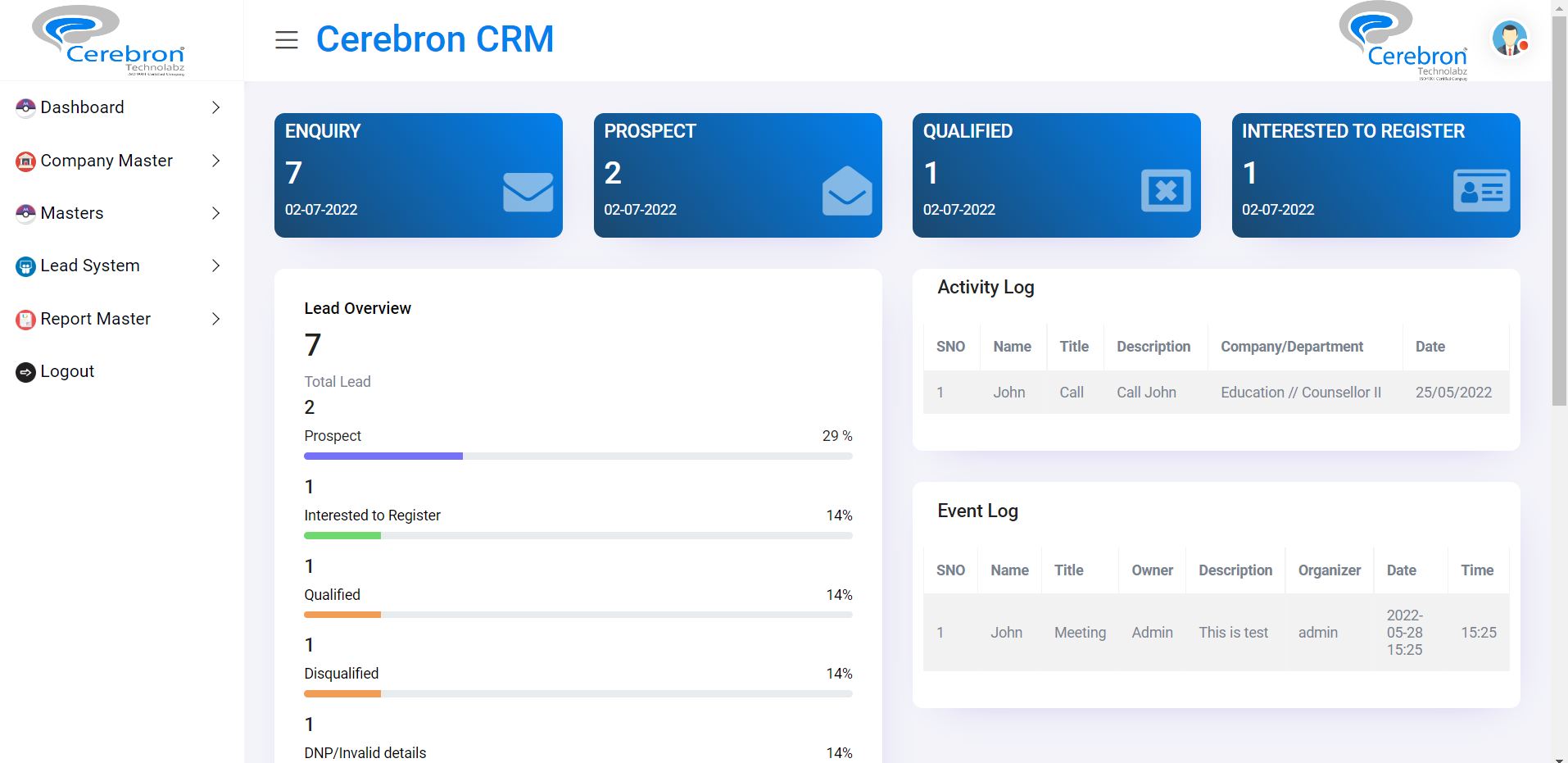The width and height of the screenshot is (1568, 763).
Task: Expand the Company Master chevron
Action: 215,161
